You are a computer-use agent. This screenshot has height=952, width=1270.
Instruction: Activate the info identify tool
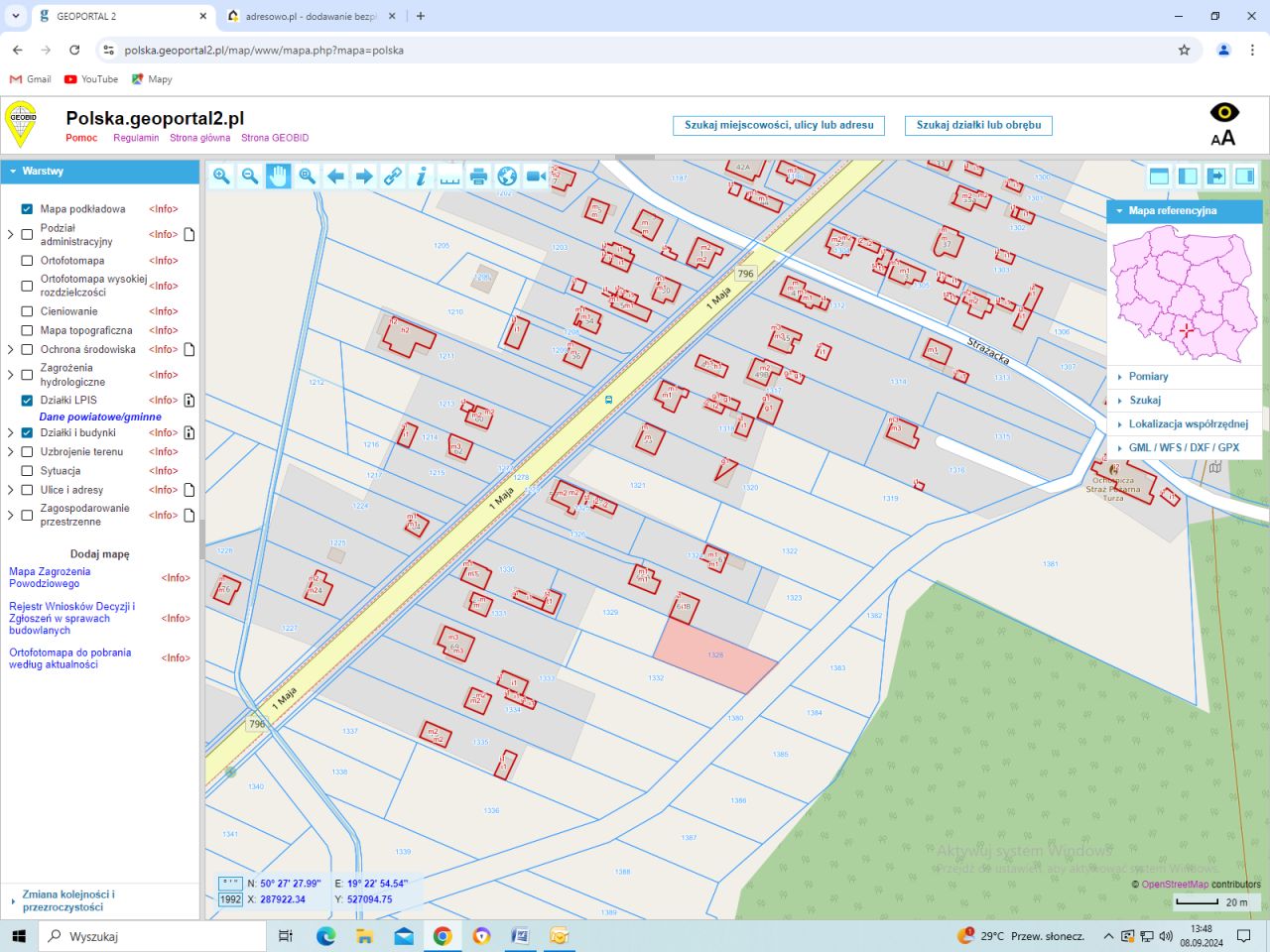pyautogui.click(x=422, y=177)
